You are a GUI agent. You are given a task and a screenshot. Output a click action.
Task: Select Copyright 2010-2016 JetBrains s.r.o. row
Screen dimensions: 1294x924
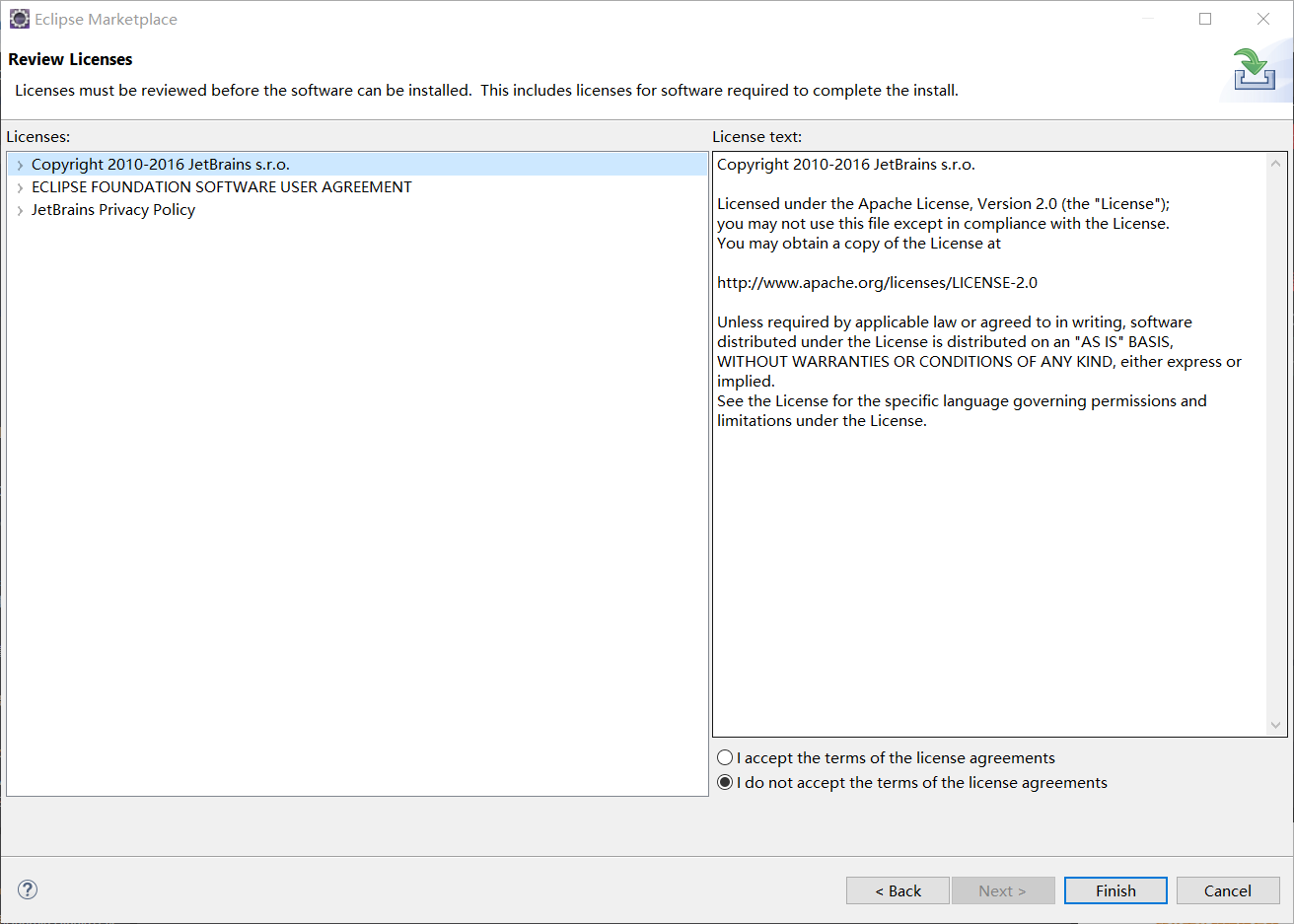pos(357,165)
